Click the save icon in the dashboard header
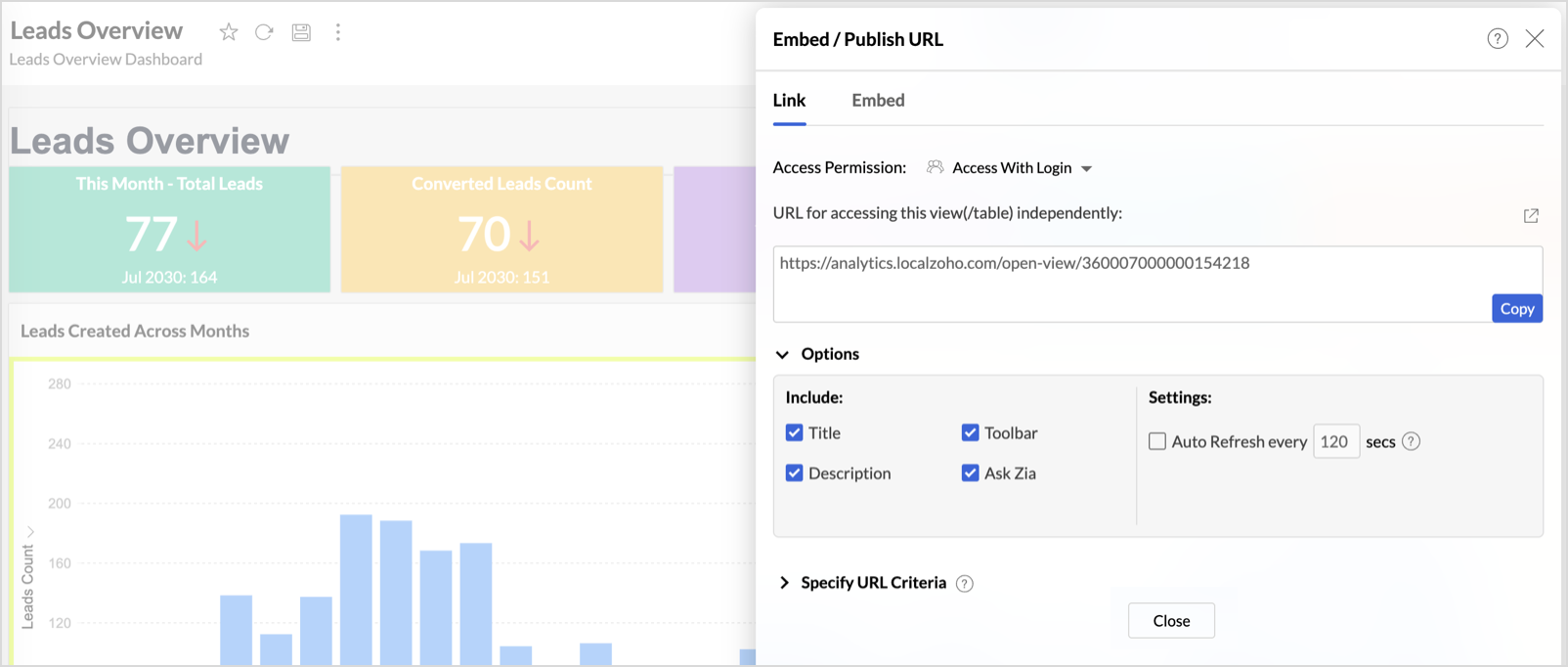 tap(301, 32)
